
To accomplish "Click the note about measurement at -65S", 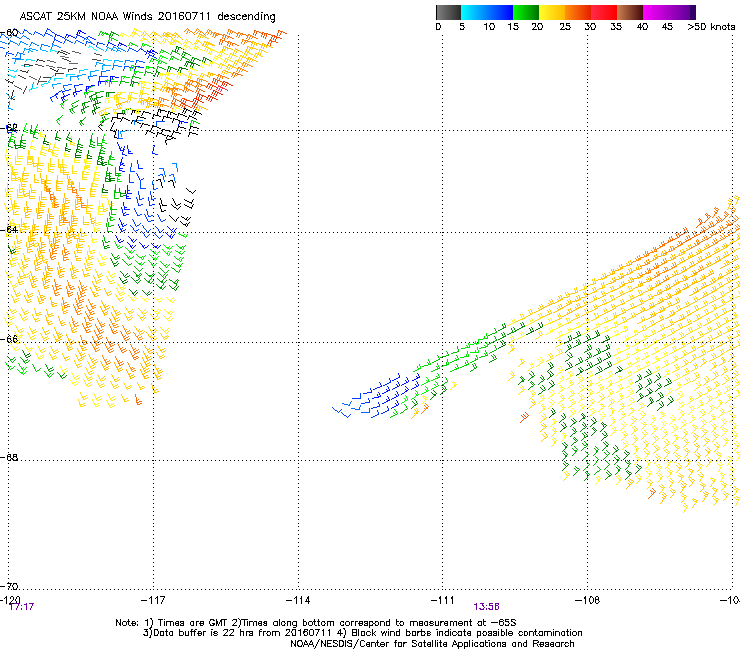I will (x=374, y=623).
